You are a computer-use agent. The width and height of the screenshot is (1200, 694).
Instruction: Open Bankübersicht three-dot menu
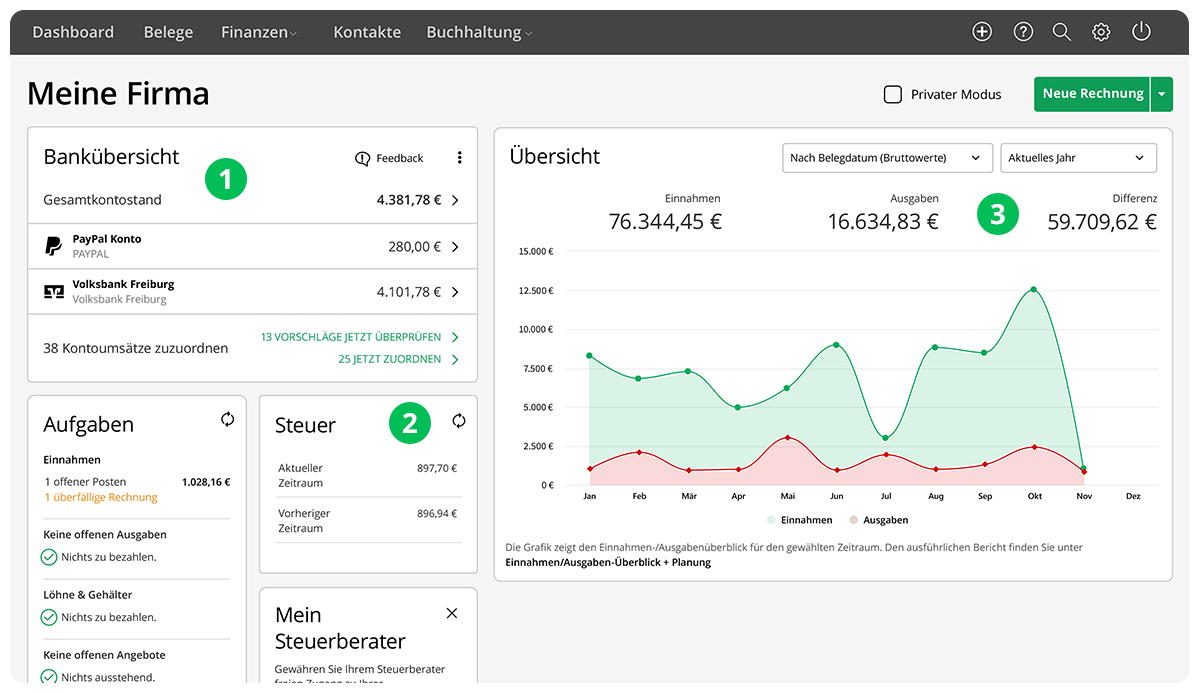click(x=459, y=158)
